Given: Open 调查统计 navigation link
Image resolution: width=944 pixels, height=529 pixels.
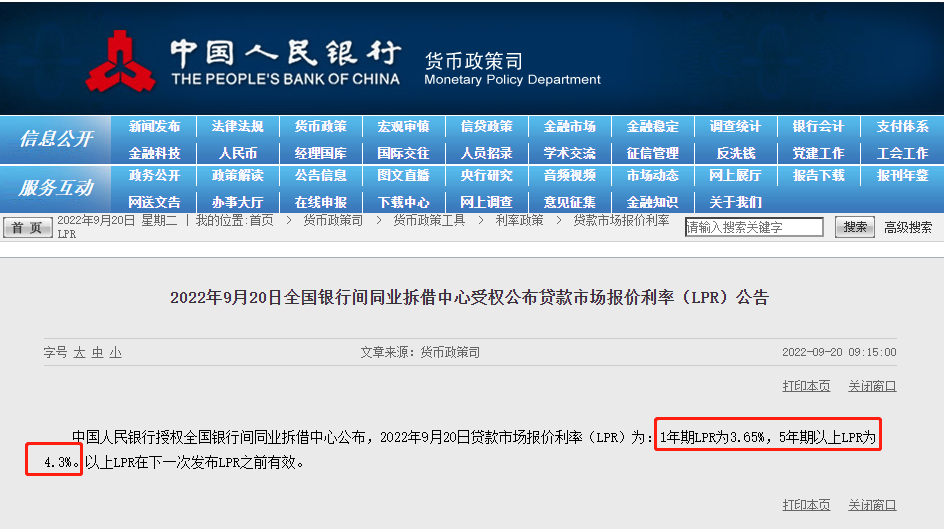Looking at the screenshot, I should click(735, 126).
